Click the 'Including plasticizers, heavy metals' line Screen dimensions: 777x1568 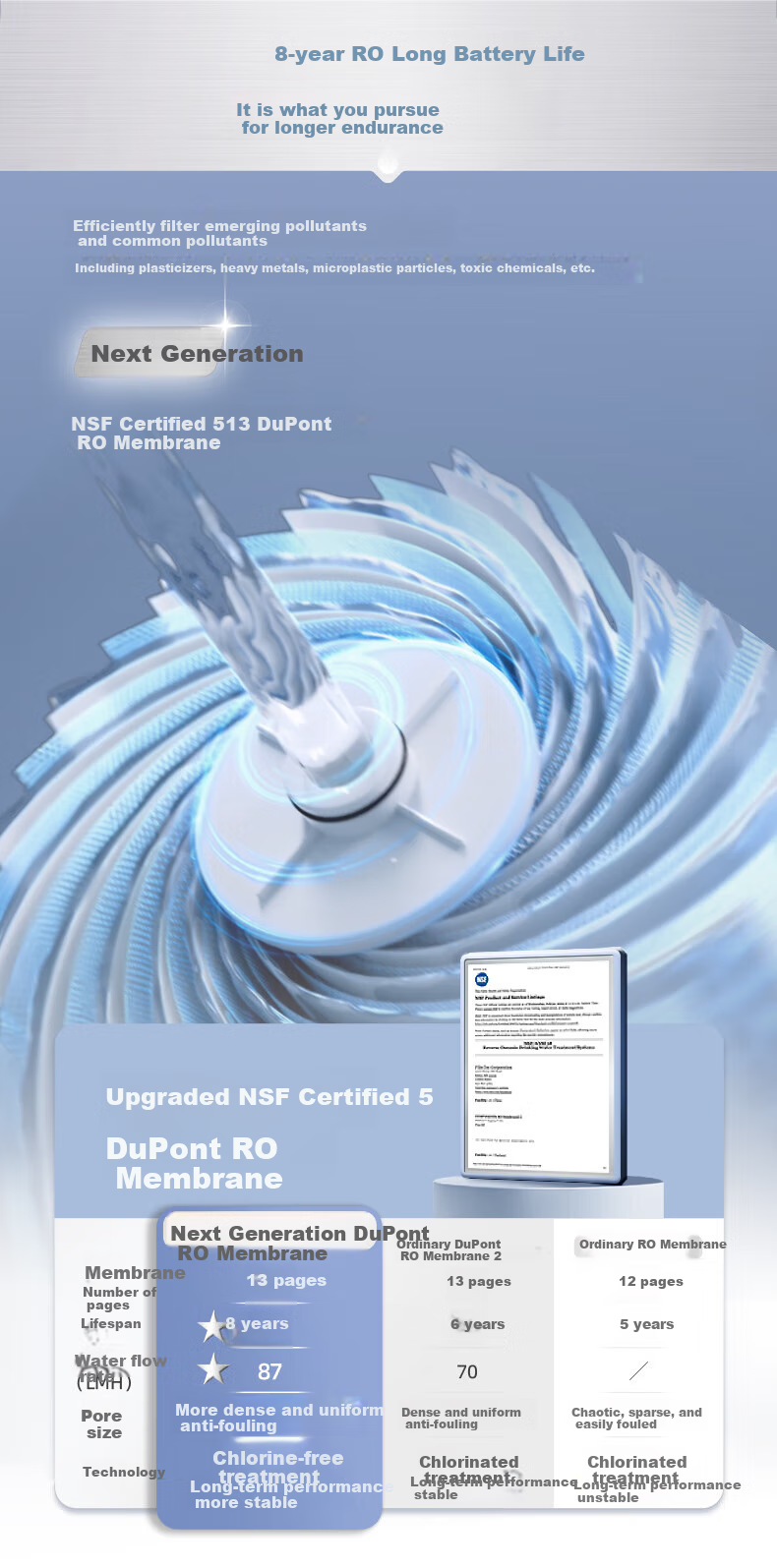334,267
